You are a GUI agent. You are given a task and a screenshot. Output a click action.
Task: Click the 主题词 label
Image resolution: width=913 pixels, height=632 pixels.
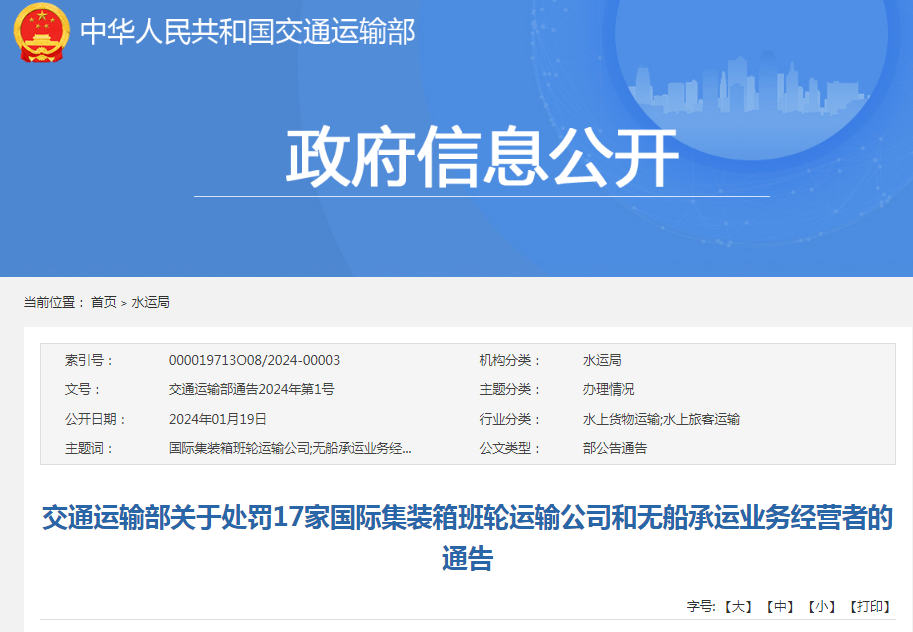point(88,448)
